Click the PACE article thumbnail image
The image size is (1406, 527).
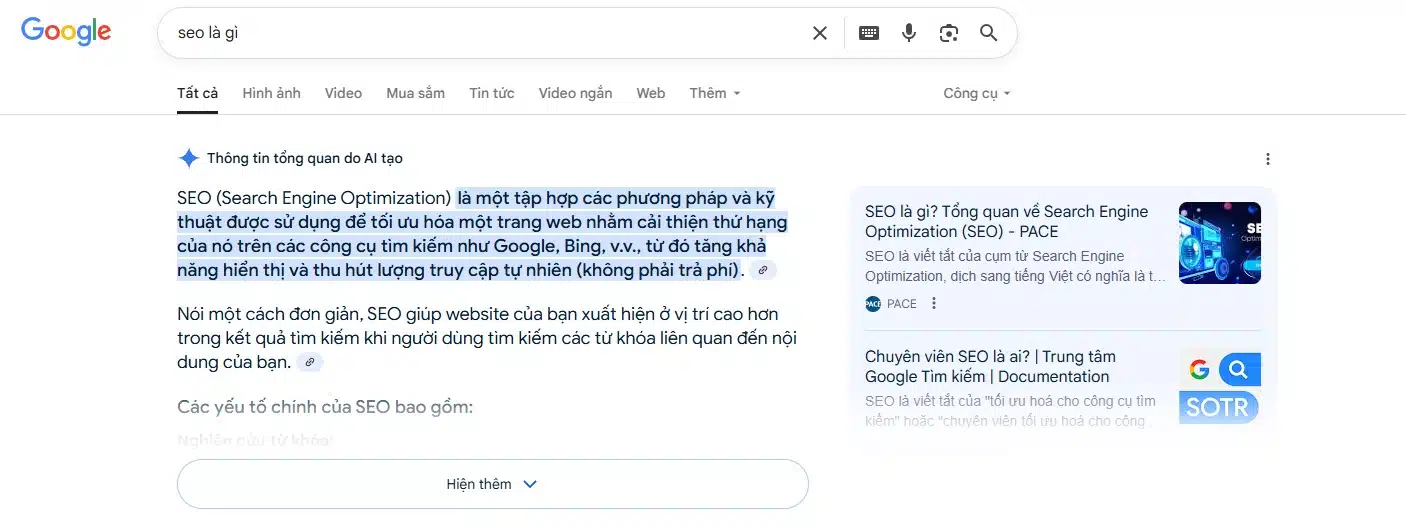click(1219, 243)
